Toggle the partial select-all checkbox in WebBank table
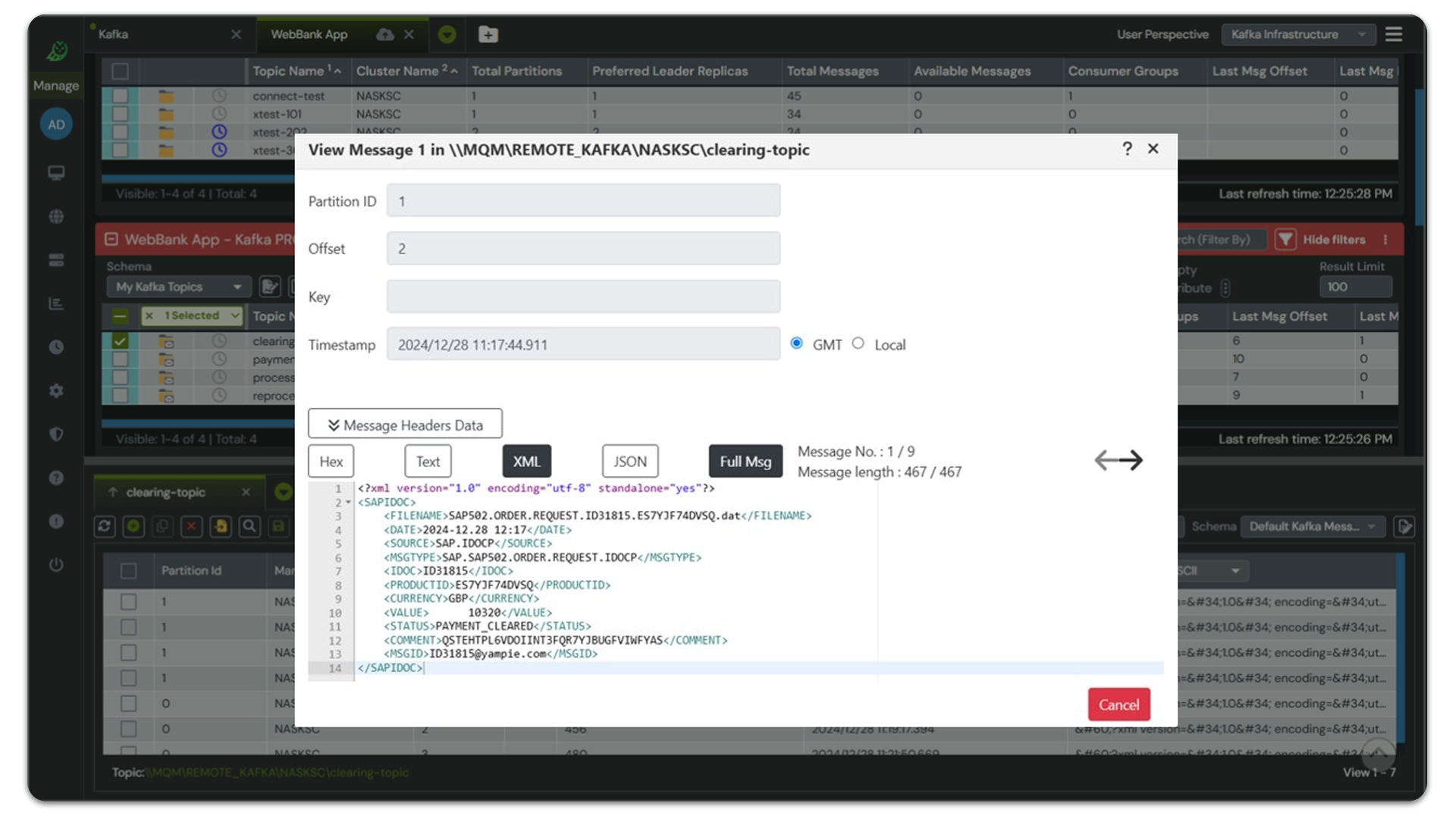The image size is (1456, 819). click(x=120, y=316)
